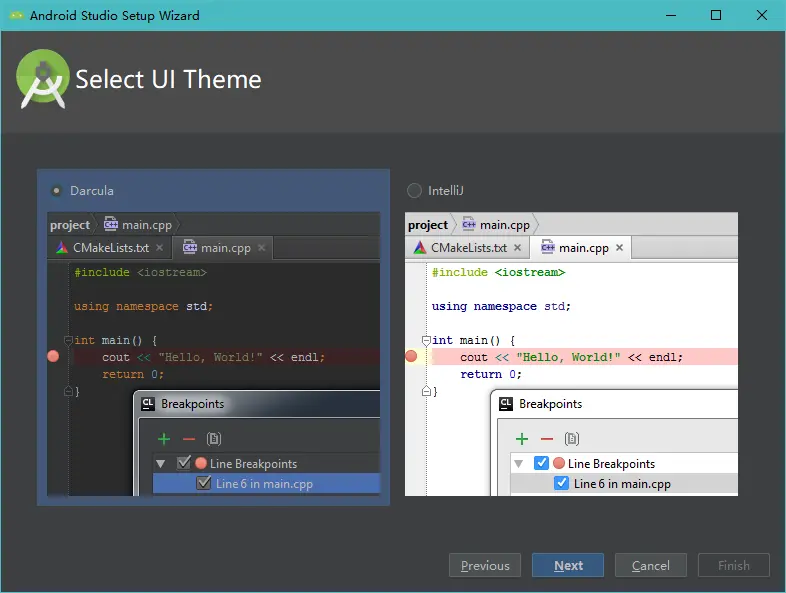
Task: Minimize the Setup Wizard window
Action: [671, 16]
